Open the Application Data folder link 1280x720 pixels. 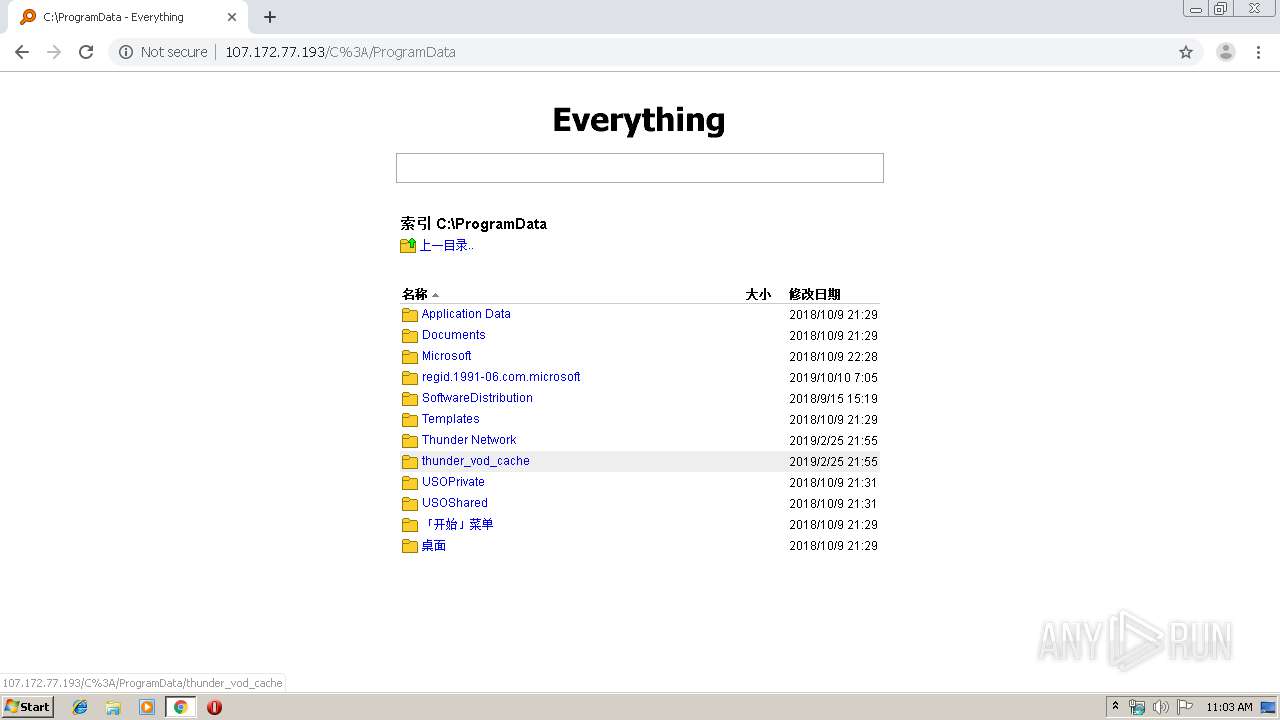(x=466, y=314)
